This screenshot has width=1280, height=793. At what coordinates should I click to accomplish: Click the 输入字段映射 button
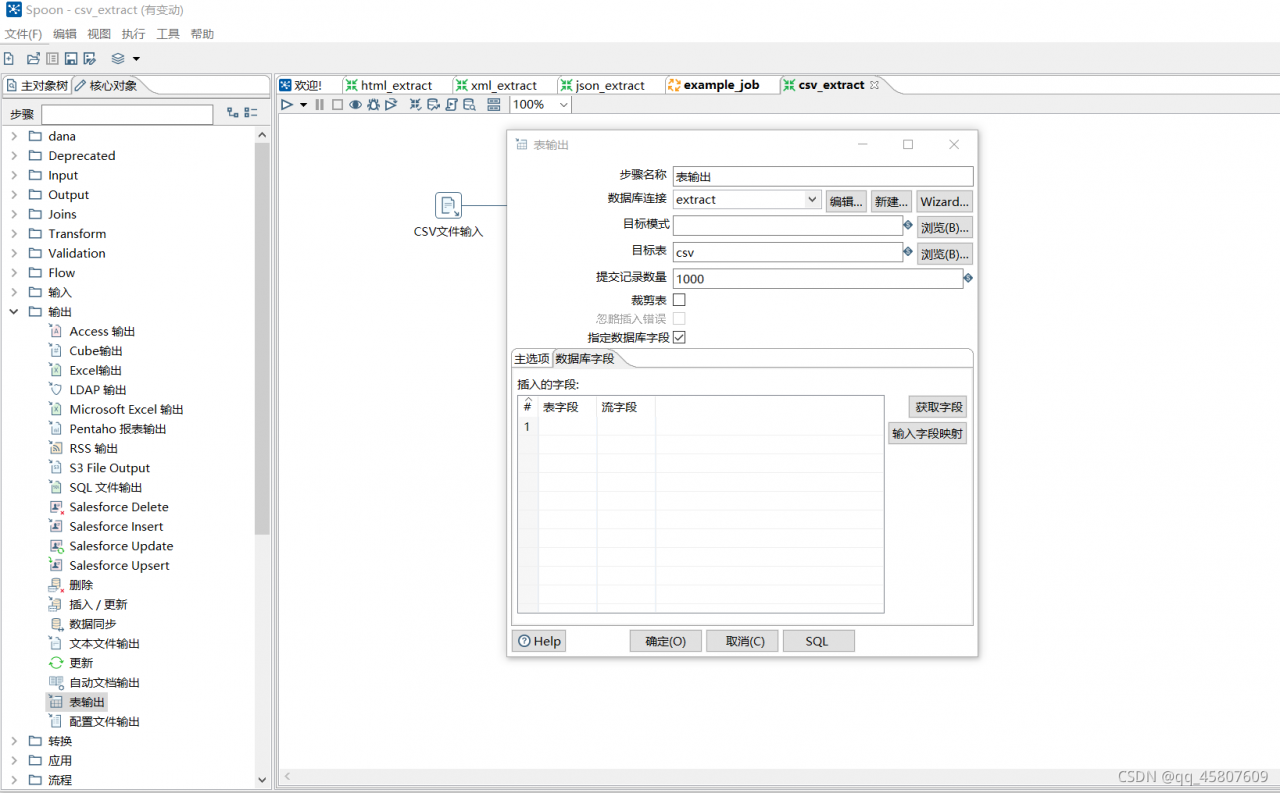[x=928, y=433]
